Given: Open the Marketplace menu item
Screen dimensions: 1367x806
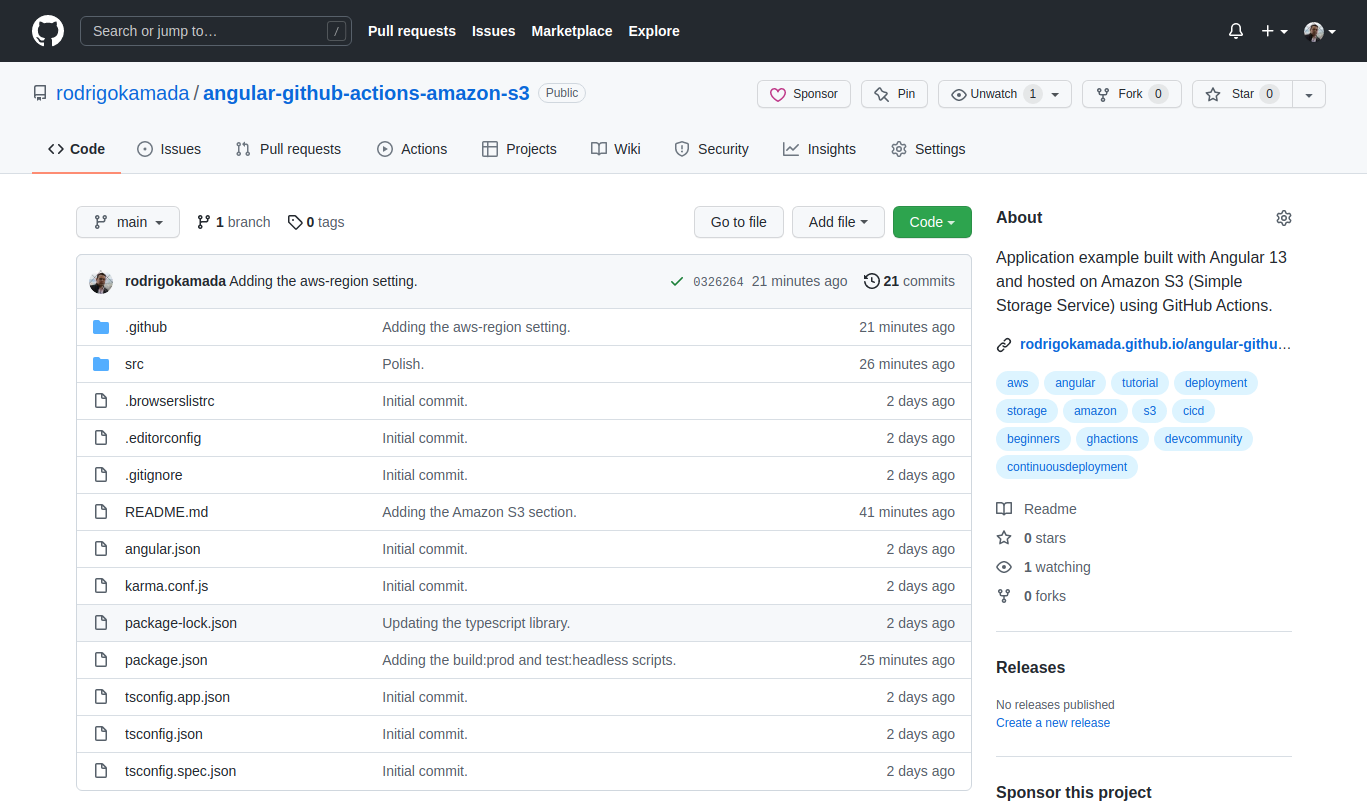Looking at the screenshot, I should tap(571, 31).
